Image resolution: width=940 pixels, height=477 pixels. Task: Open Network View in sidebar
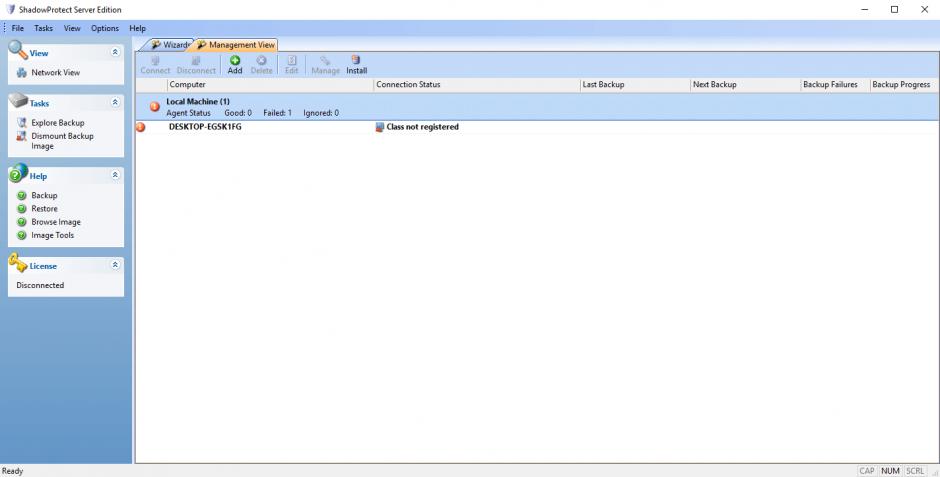point(55,73)
